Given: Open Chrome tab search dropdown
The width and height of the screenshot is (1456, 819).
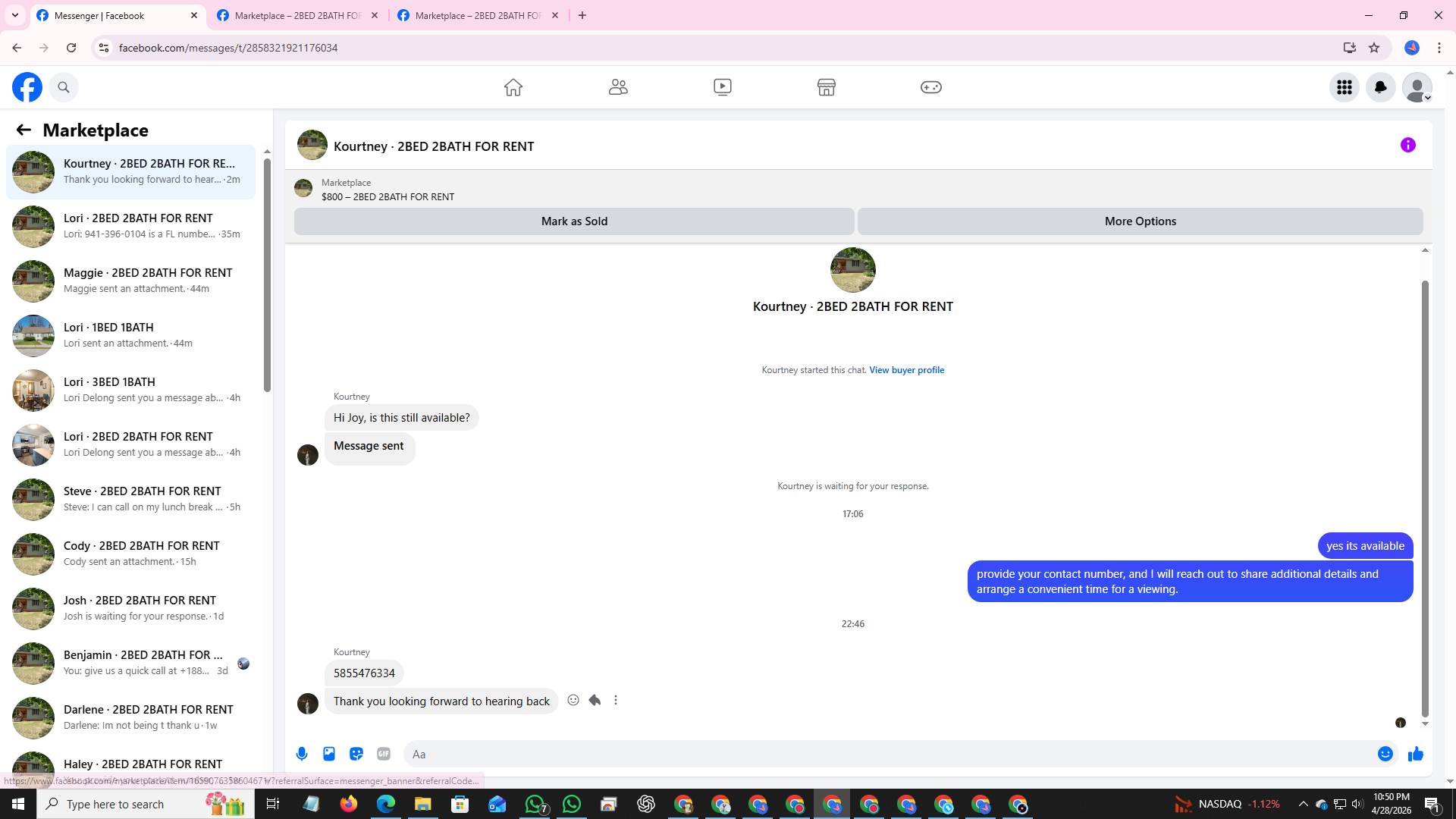Looking at the screenshot, I should (x=15, y=15).
